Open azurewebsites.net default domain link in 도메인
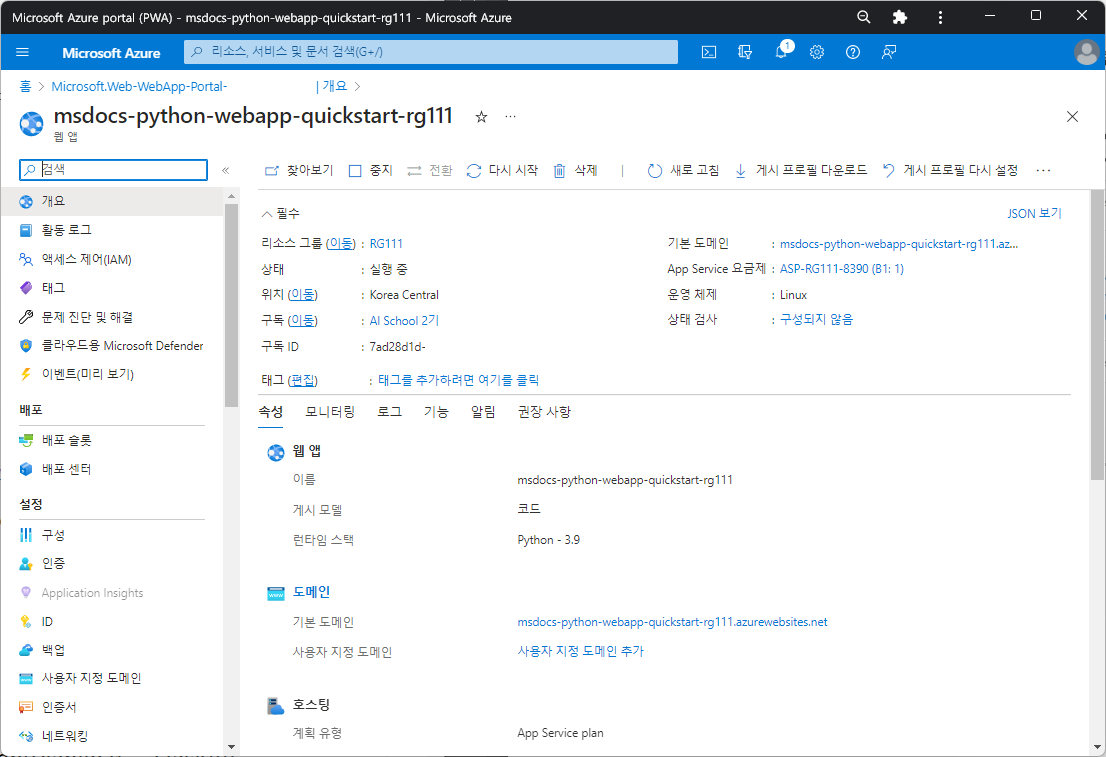 tap(672, 622)
